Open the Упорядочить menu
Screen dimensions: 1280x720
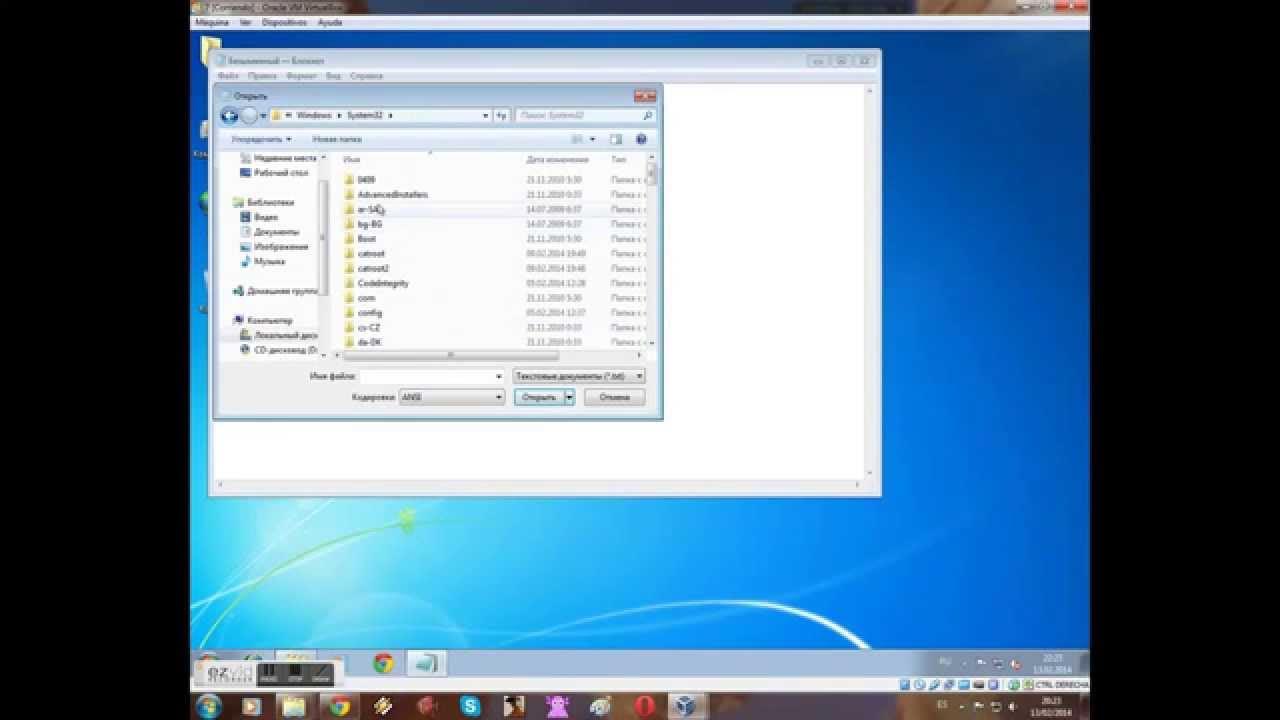261,140
